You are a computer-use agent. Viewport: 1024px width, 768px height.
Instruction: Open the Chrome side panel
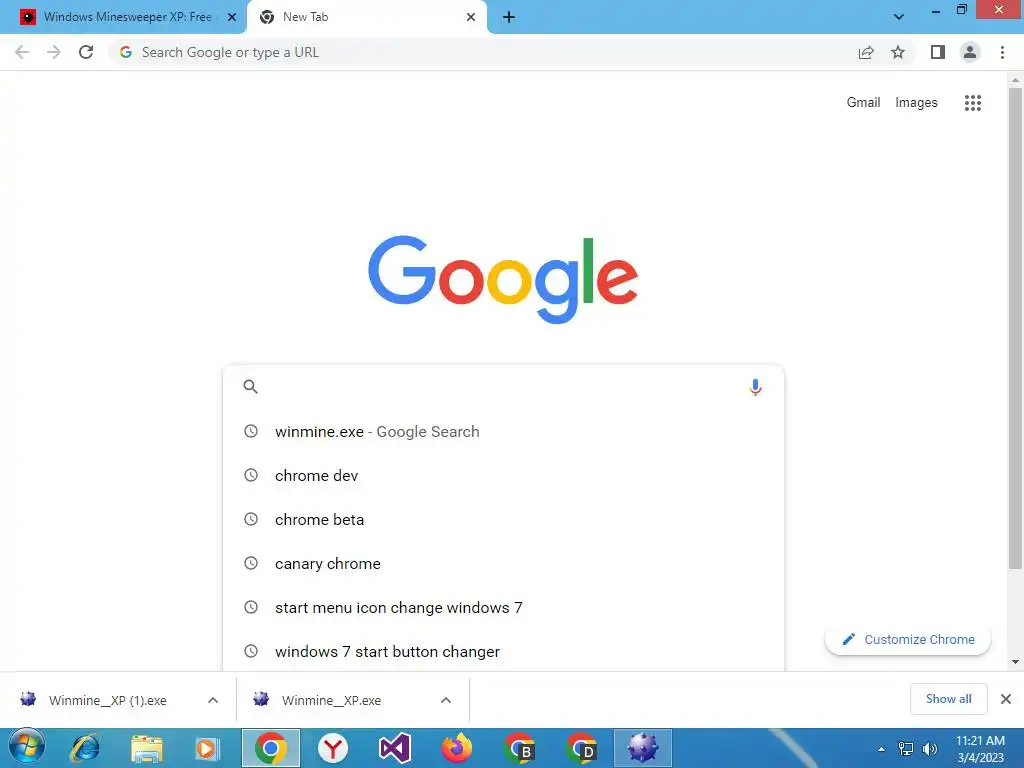(938, 52)
